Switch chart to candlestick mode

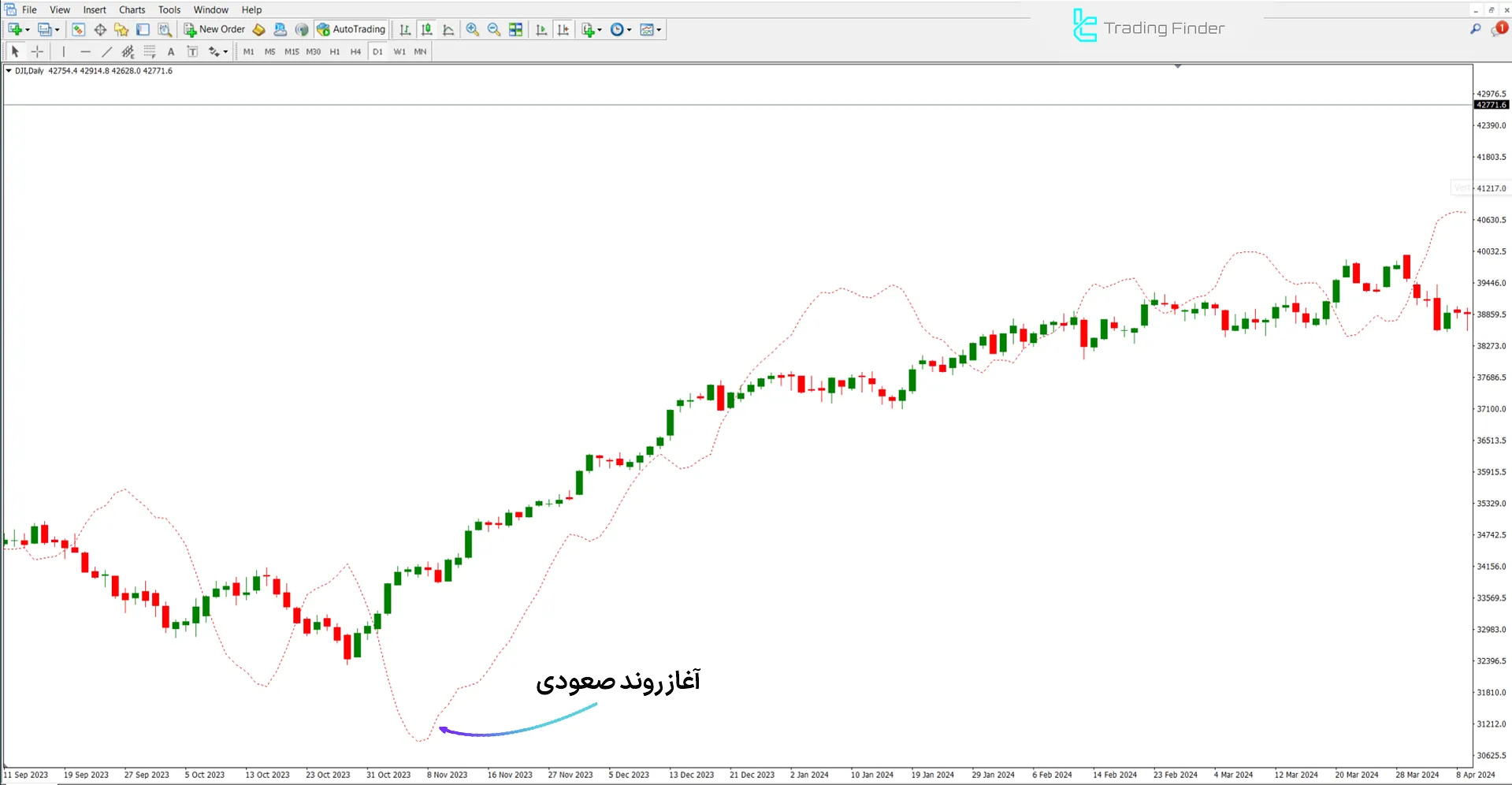point(425,29)
